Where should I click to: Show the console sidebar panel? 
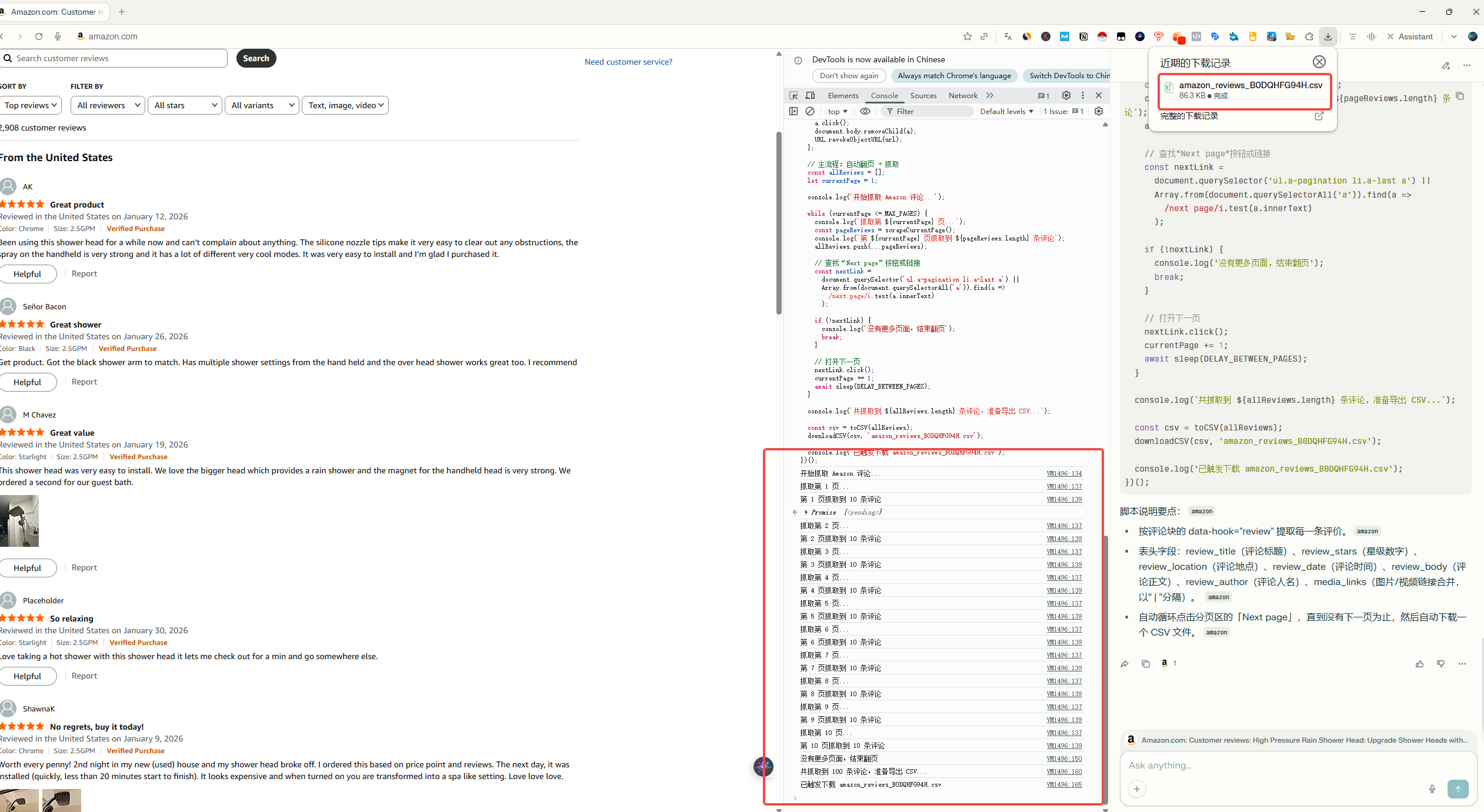click(x=793, y=111)
